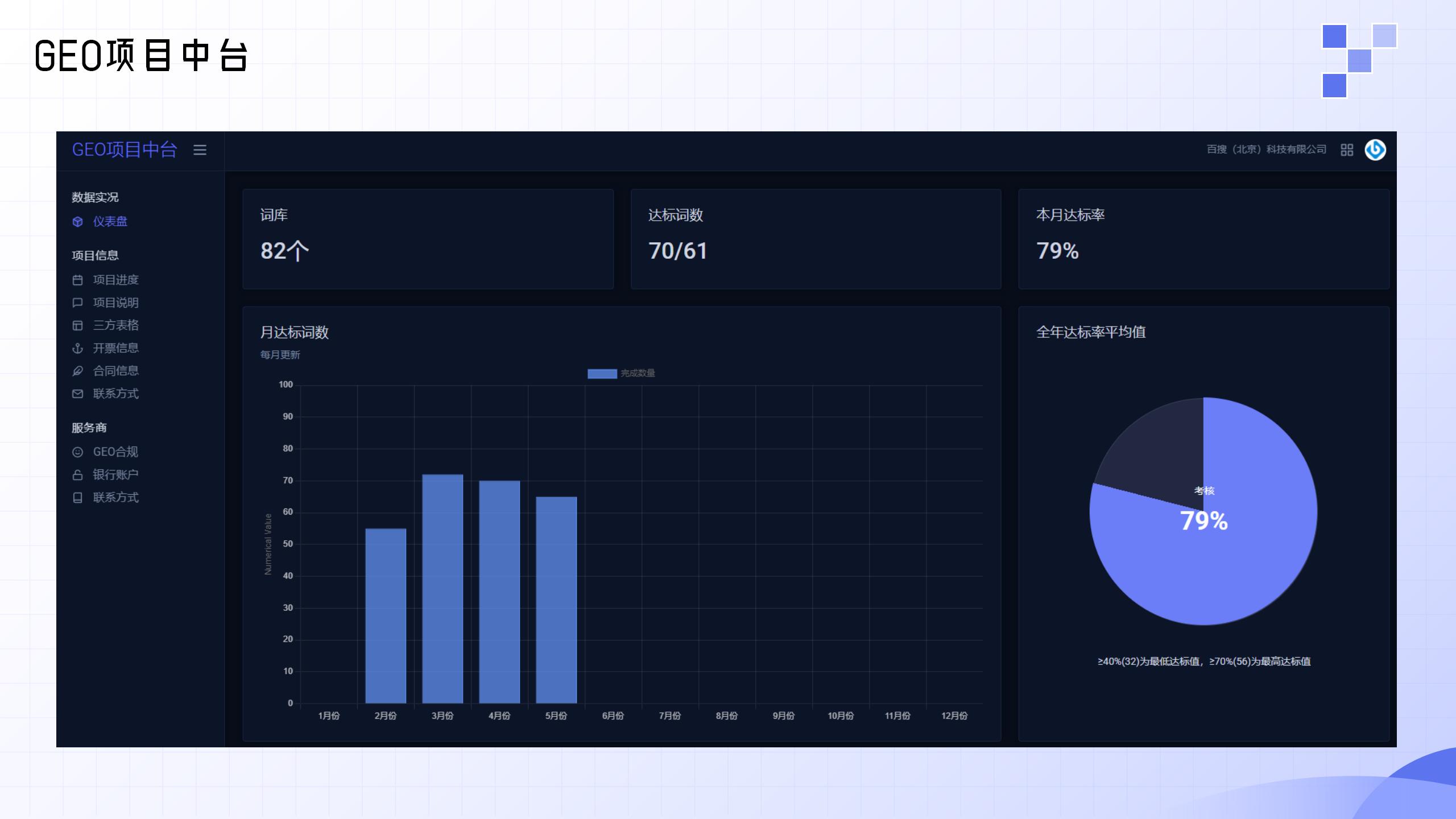Click the Numerical Value axis title

[268, 544]
